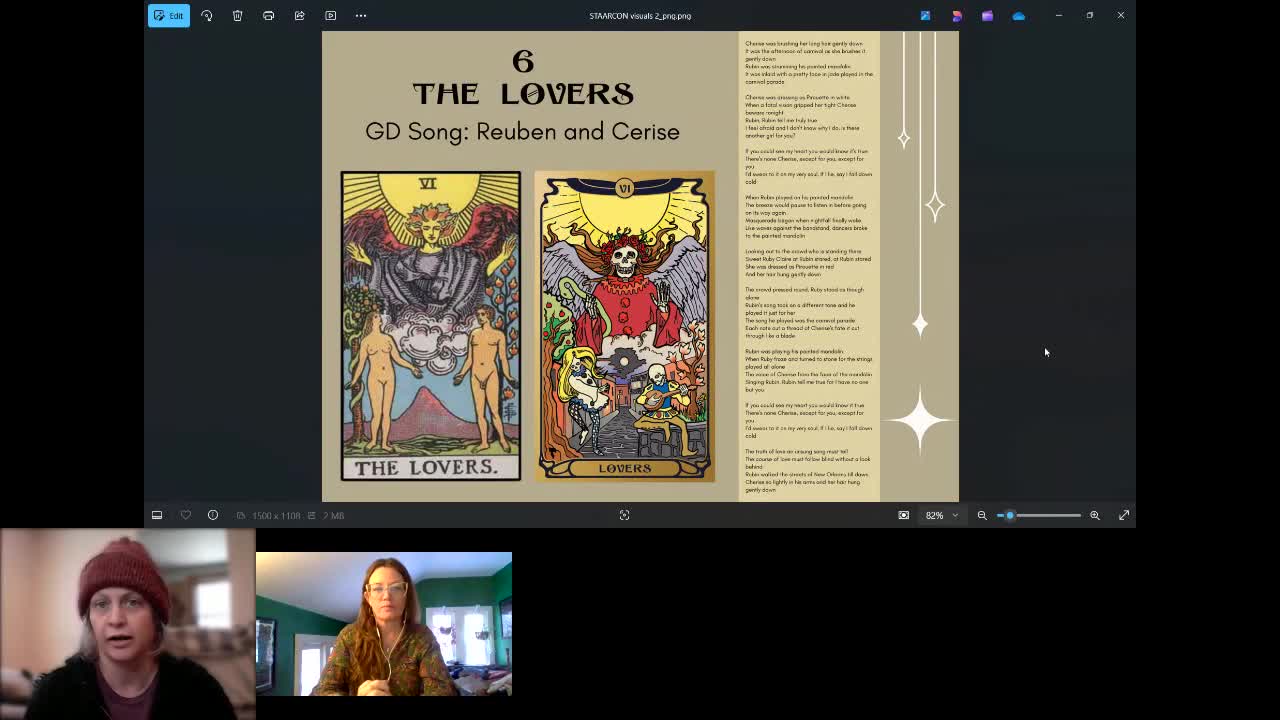Show file info with the info icon
This screenshot has height=720, width=1280.
(x=213, y=515)
